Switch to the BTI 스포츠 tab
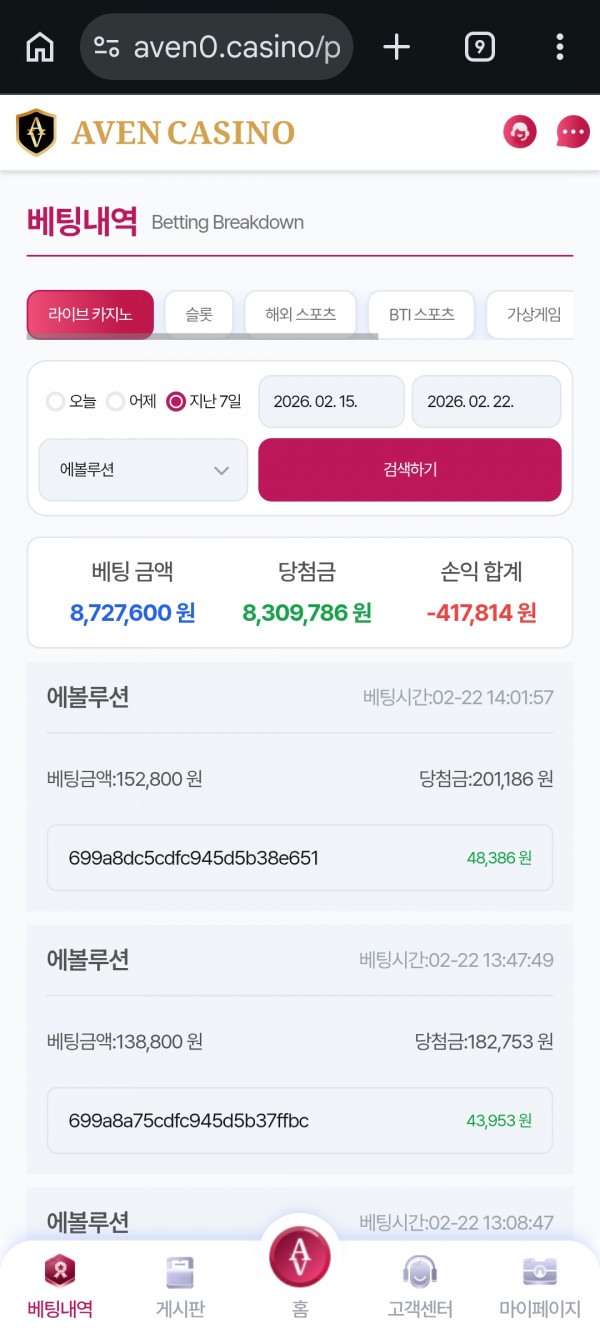600x1334 pixels. pyautogui.click(x=421, y=314)
